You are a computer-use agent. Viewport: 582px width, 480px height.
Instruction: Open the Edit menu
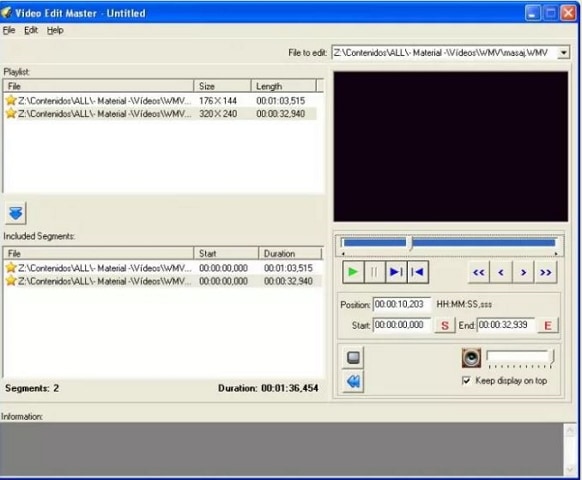pyautogui.click(x=31, y=30)
